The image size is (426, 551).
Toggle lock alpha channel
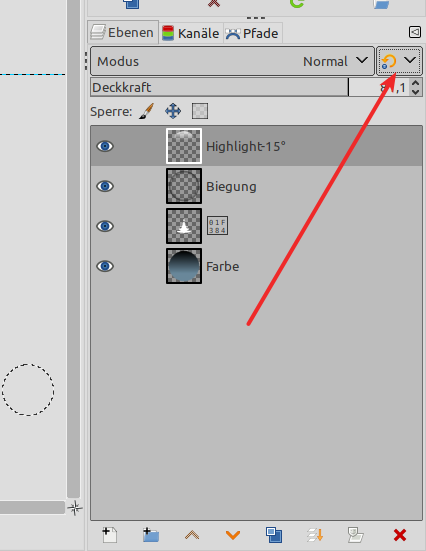200,111
